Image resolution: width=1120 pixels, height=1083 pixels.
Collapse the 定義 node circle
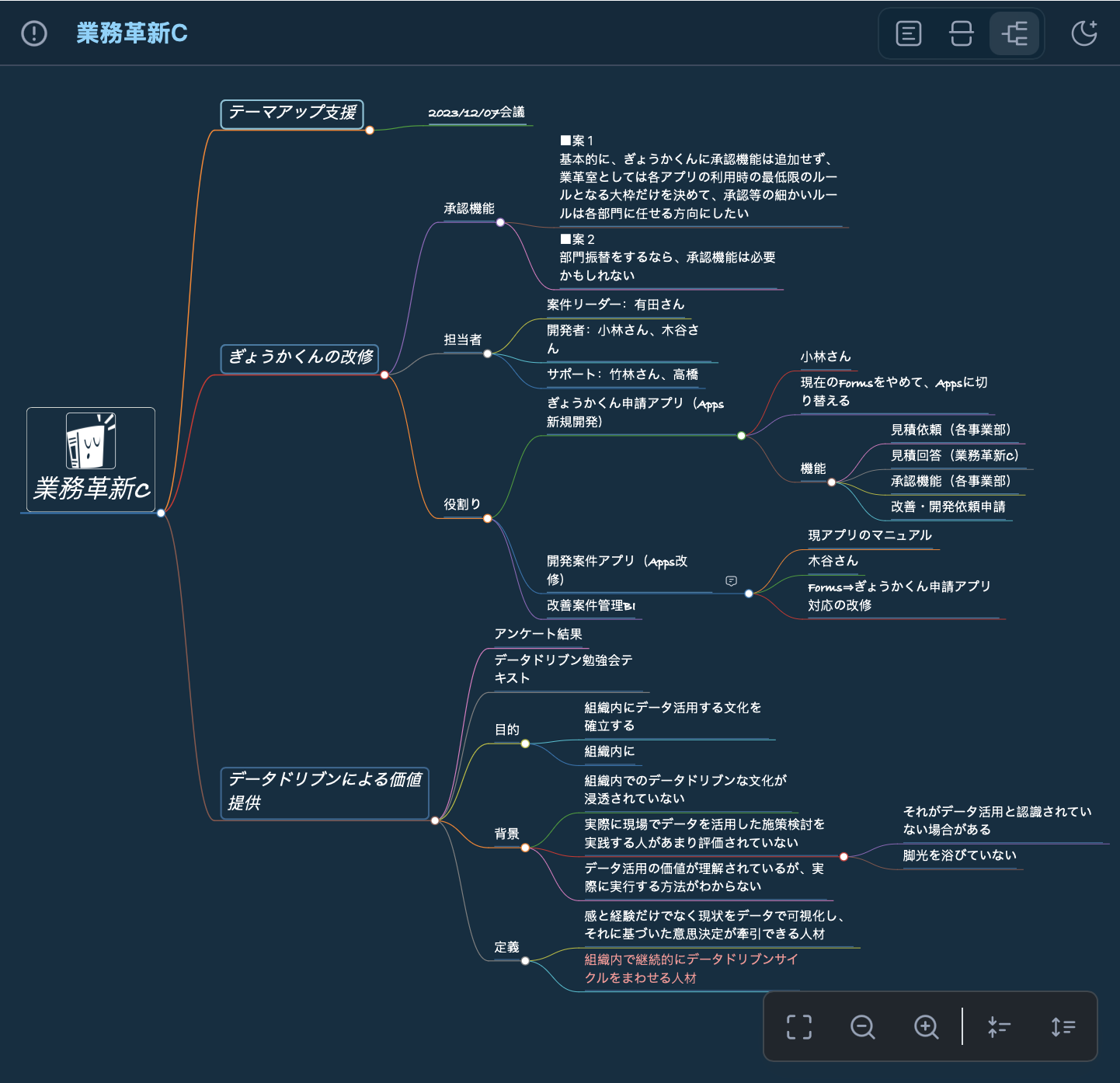tap(525, 961)
